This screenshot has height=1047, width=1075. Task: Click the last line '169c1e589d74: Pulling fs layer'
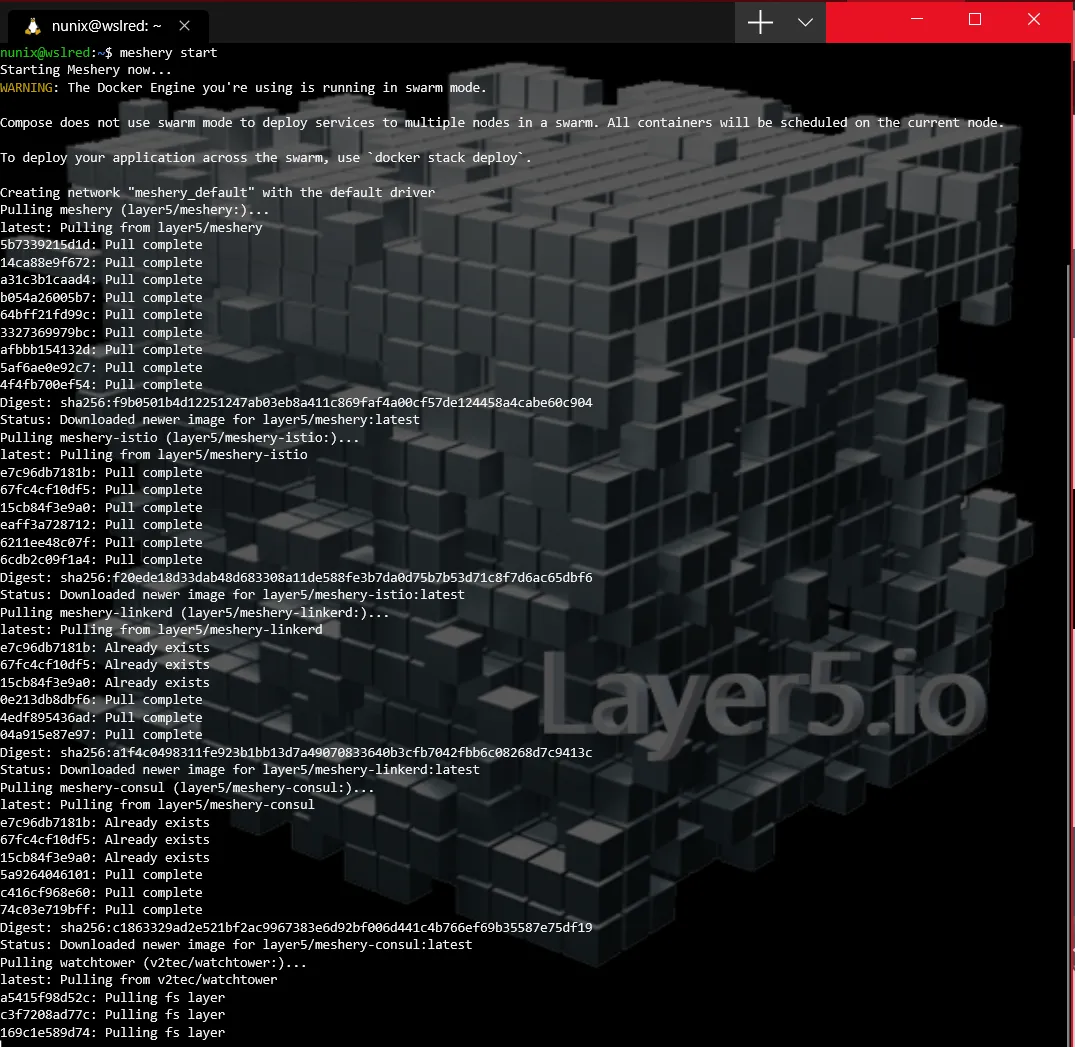tap(112, 1032)
